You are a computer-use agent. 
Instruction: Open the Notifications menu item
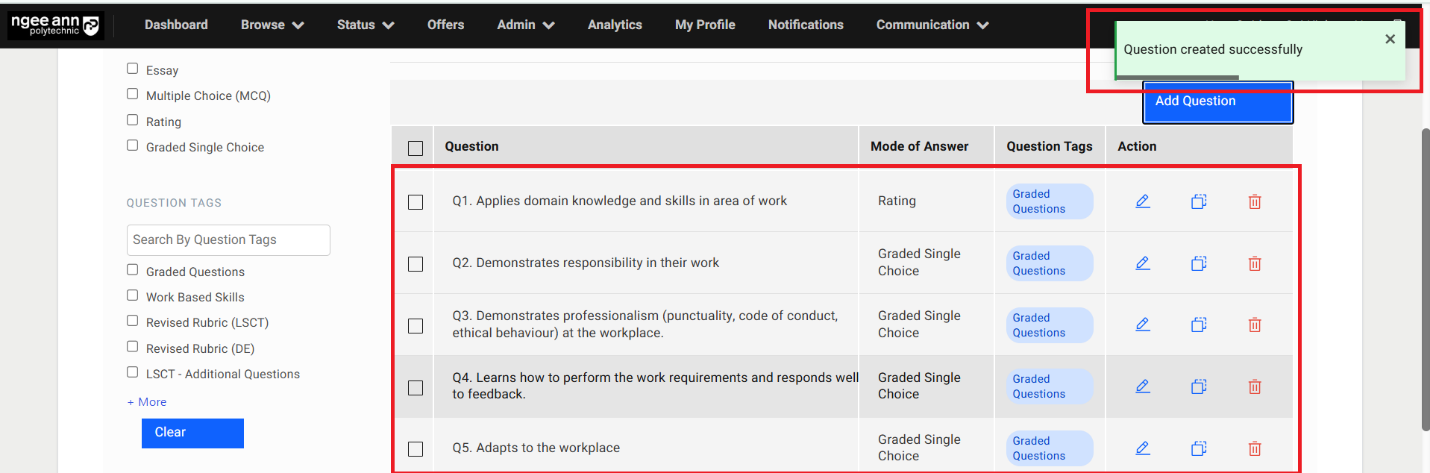(x=805, y=25)
